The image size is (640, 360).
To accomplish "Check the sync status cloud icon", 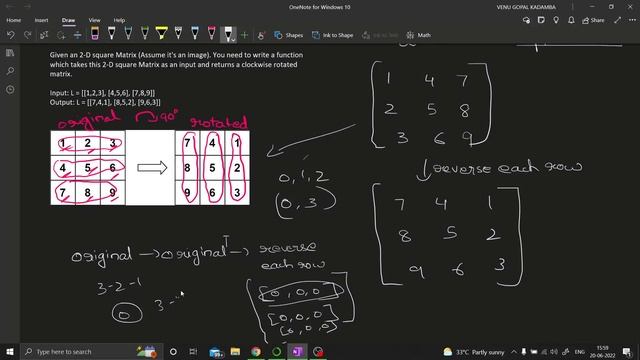I will (x=527, y=20).
